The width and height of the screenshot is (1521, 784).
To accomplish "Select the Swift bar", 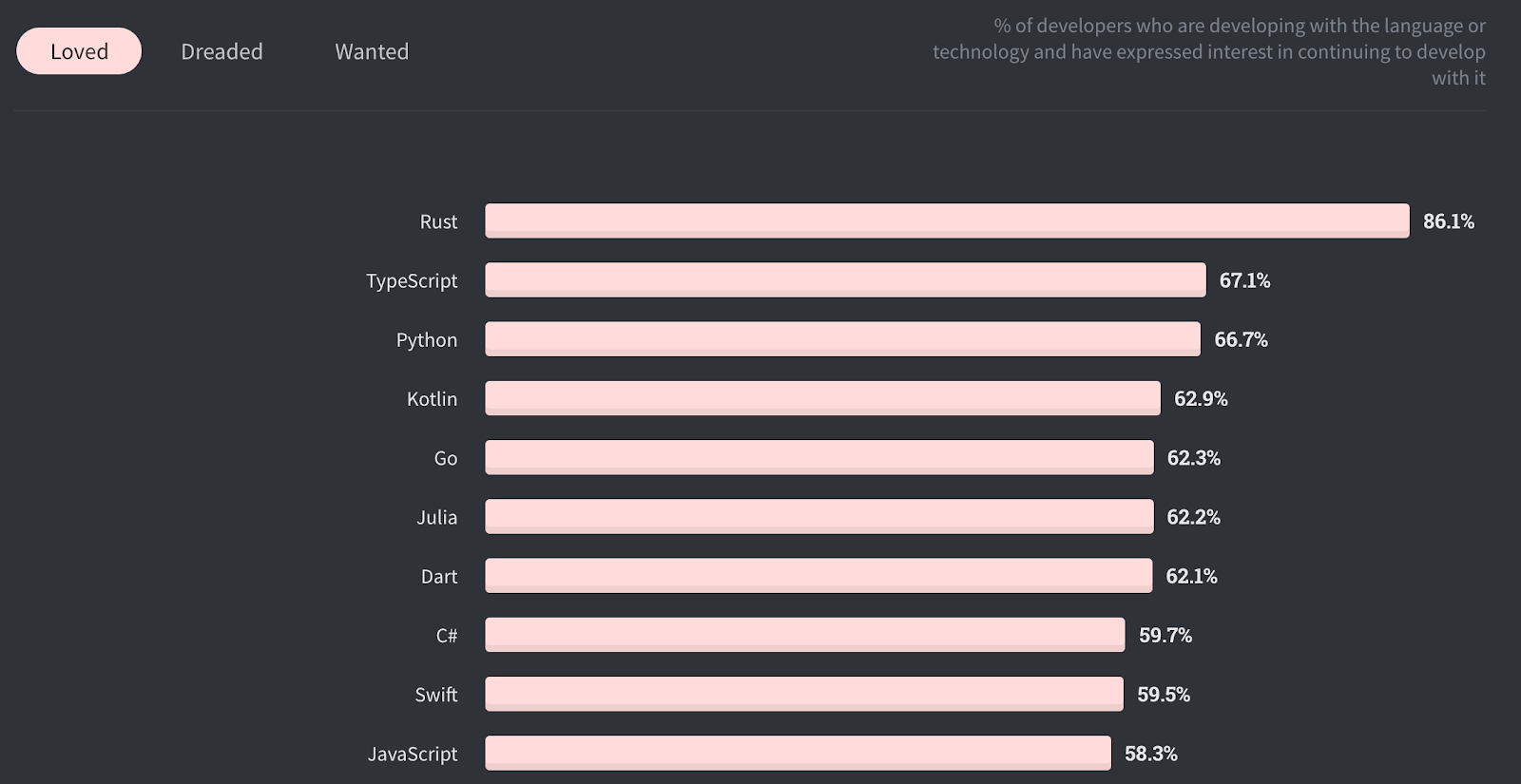I will (x=804, y=694).
